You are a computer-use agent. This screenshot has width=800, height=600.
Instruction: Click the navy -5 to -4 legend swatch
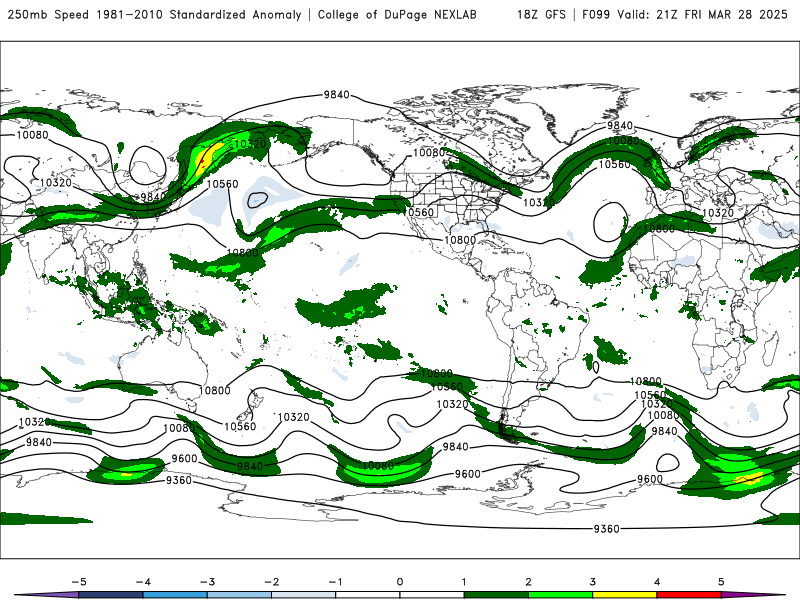click(x=111, y=595)
